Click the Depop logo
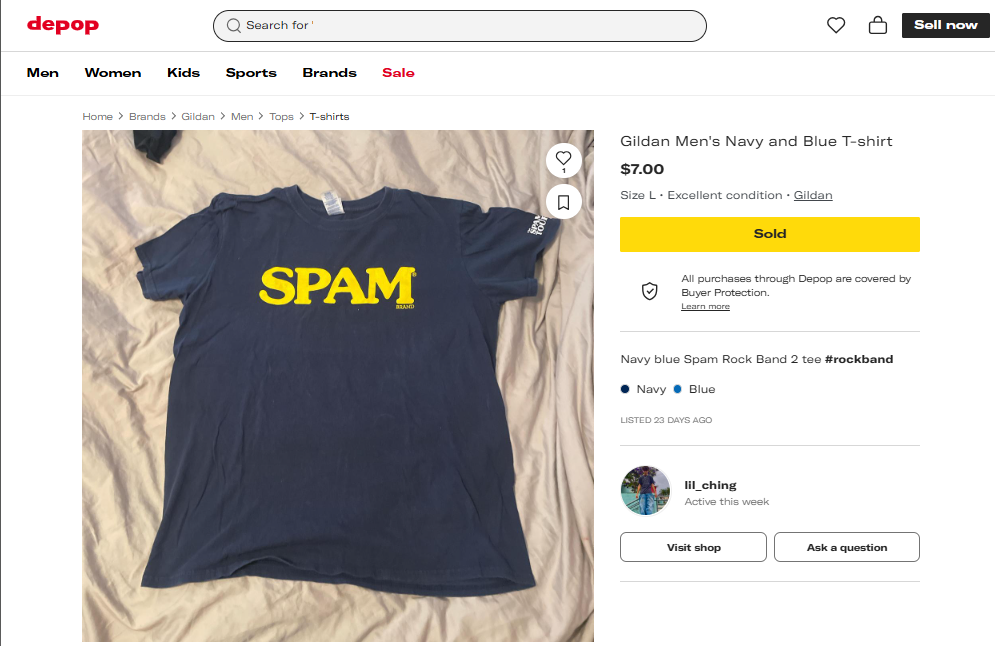Image resolution: width=995 pixels, height=646 pixels. click(x=62, y=25)
